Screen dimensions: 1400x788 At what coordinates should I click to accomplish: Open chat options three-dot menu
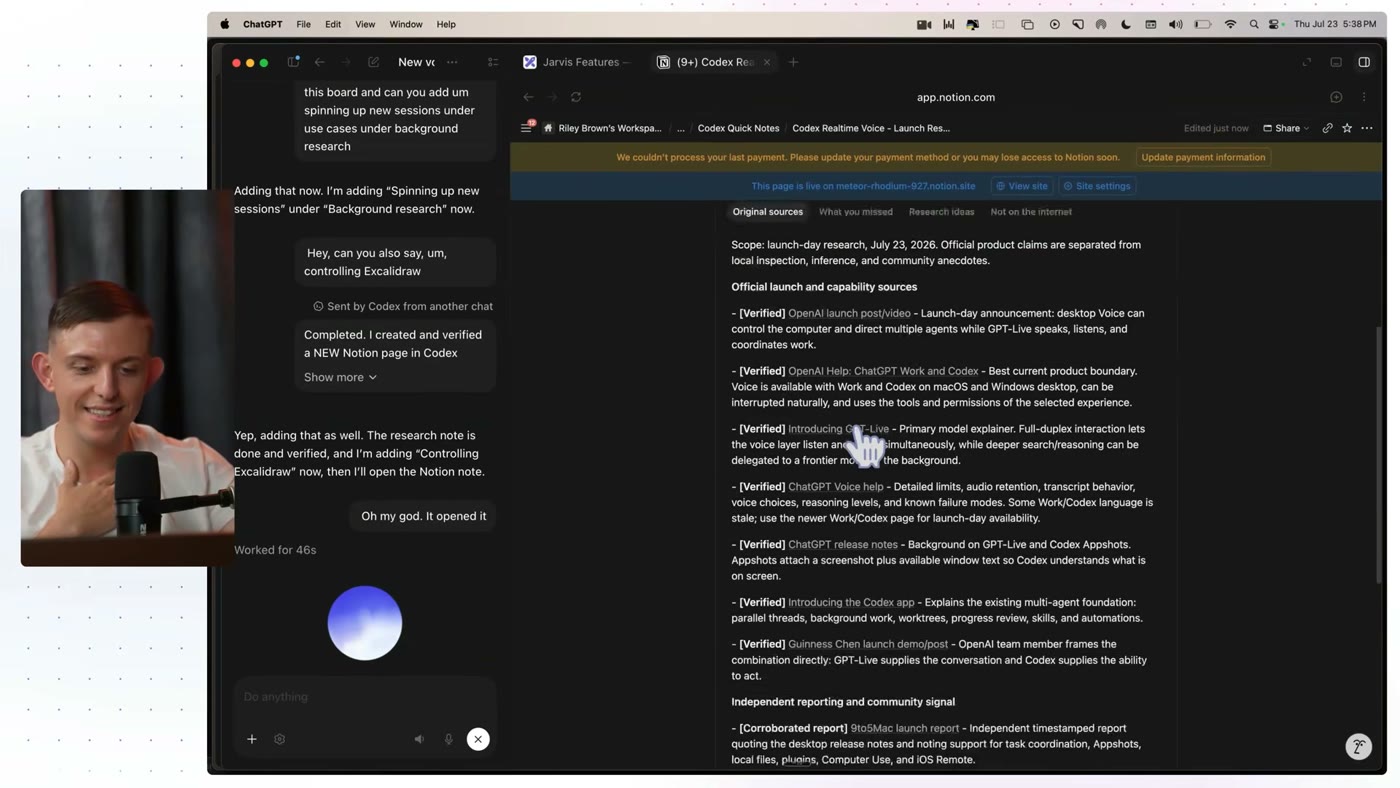click(x=453, y=62)
